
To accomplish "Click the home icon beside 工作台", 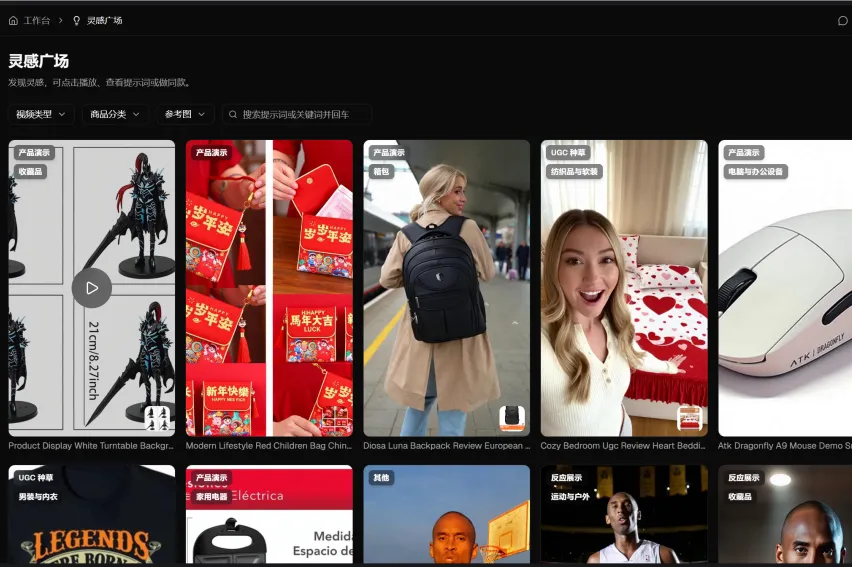I will pos(13,20).
